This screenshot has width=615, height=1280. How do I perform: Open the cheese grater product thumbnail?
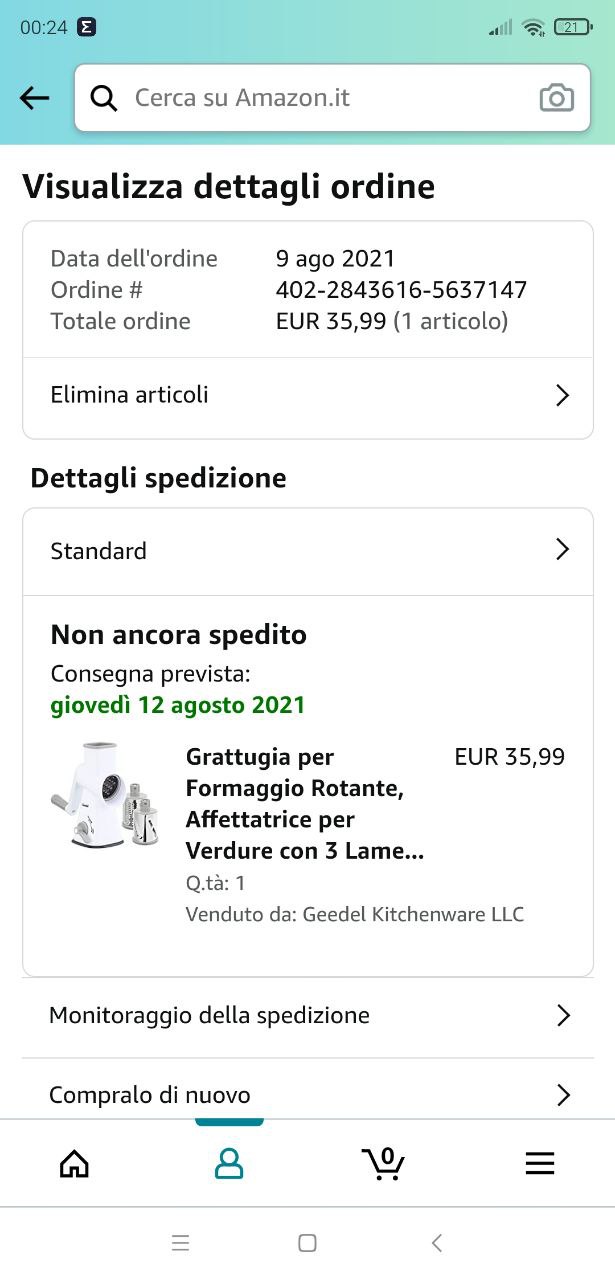105,796
